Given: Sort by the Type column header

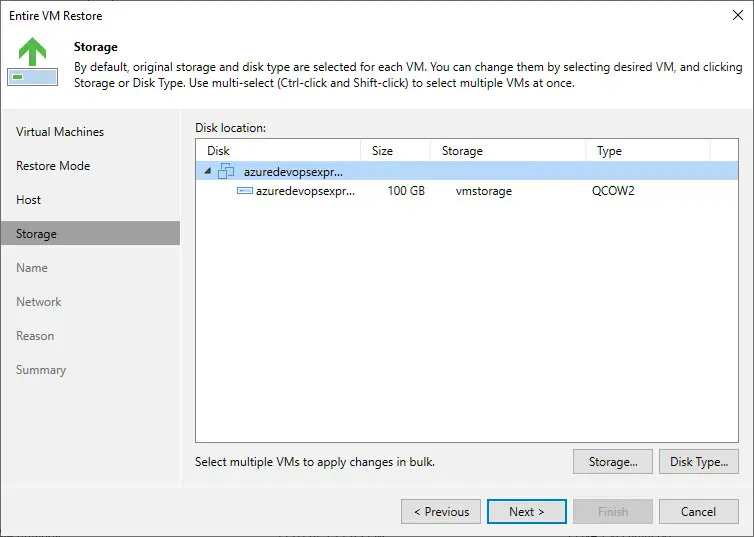Looking at the screenshot, I should click(648, 150).
